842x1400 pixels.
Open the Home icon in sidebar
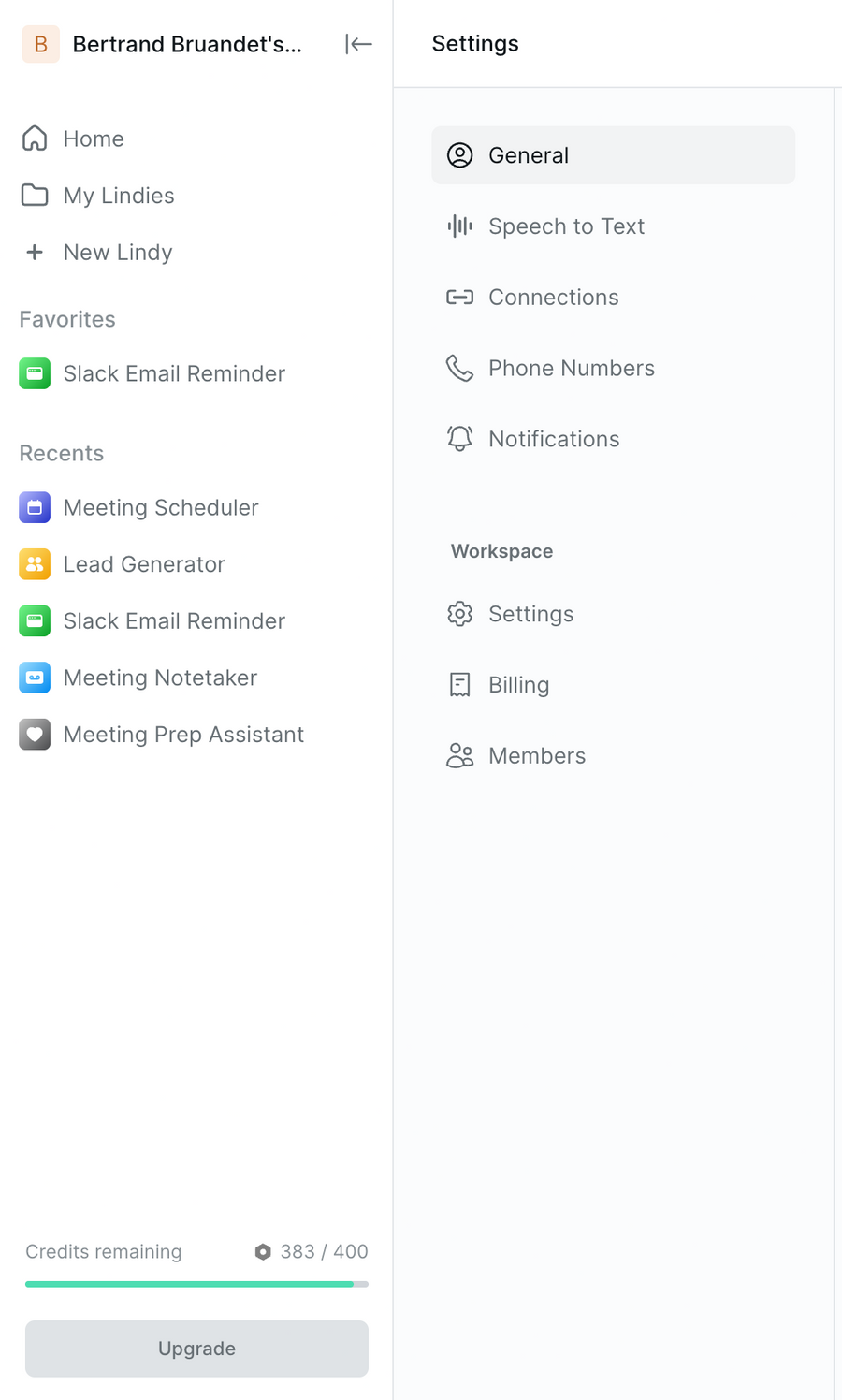coord(35,139)
